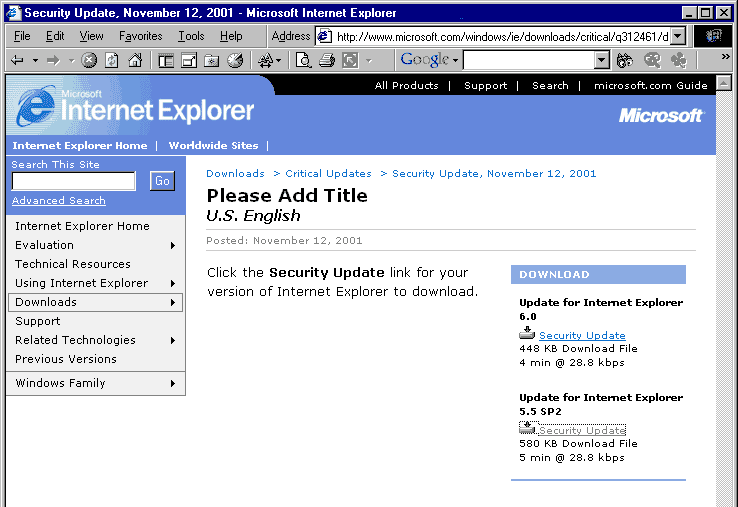Open the Search explorer bar pane icon
Screen dimensions: 738x507
[166, 61]
